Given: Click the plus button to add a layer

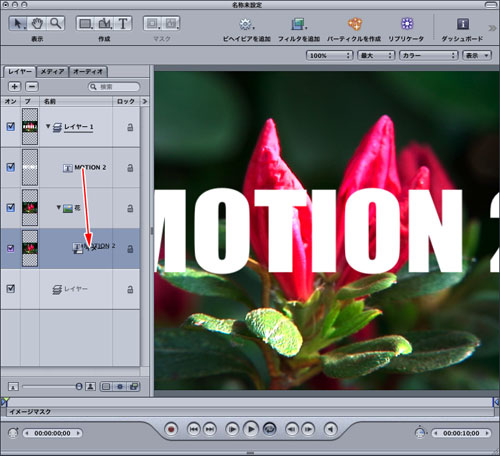Looking at the screenshot, I should [x=14, y=87].
